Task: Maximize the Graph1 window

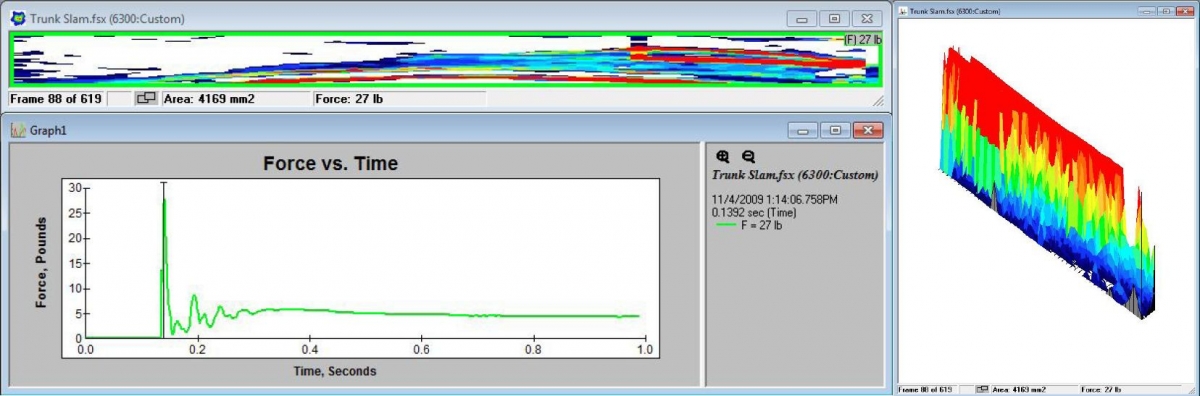Action: (x=836, y=130)
